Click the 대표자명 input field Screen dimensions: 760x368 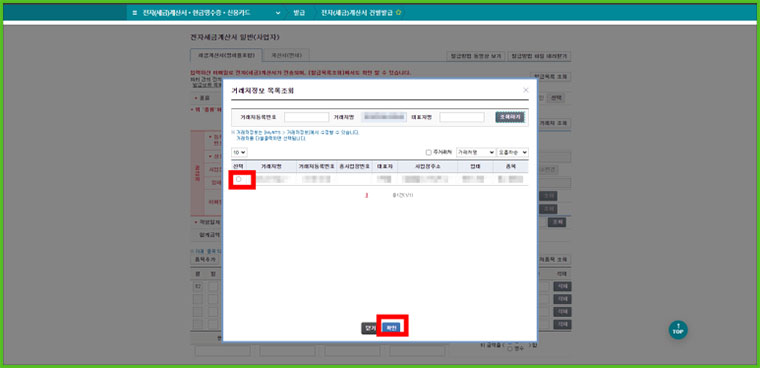tap(462, 117)
